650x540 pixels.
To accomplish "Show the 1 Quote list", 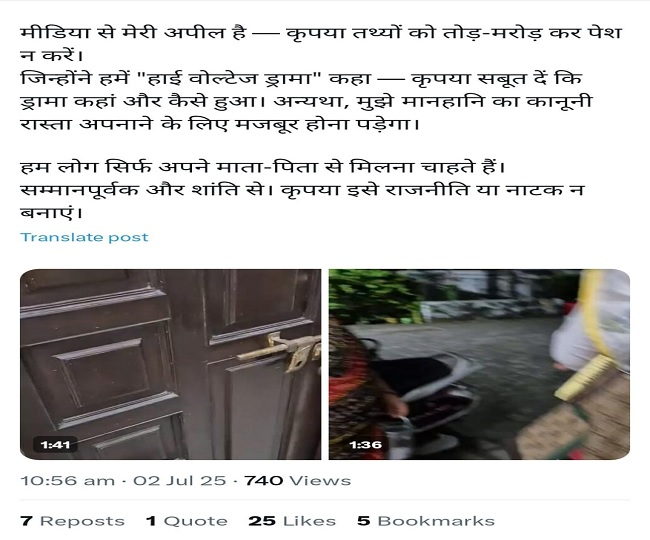I will tap(187, 521).
